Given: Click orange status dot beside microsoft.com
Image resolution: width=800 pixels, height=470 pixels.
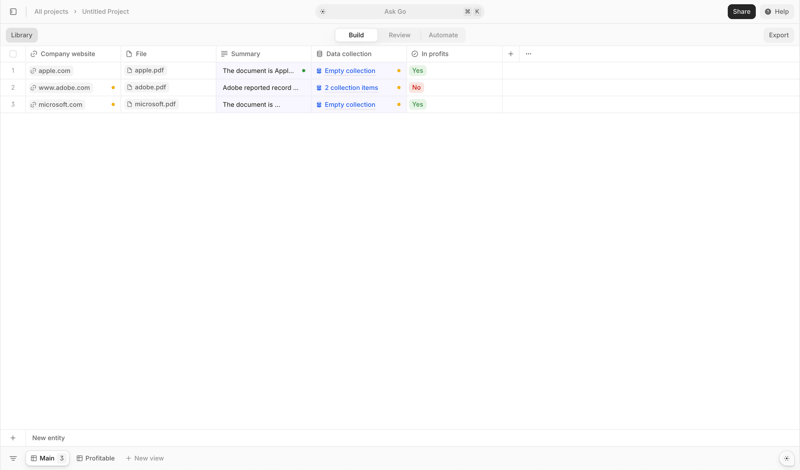Looking at the screenshot, I should tap(113, 105).
